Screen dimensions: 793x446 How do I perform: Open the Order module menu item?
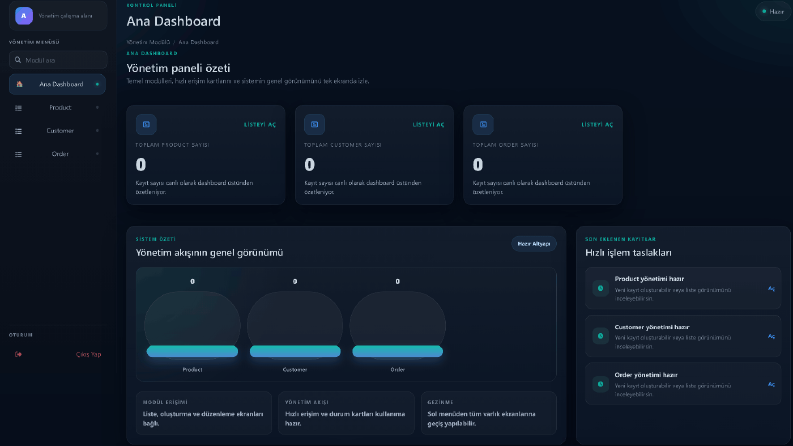pos(57,154)
